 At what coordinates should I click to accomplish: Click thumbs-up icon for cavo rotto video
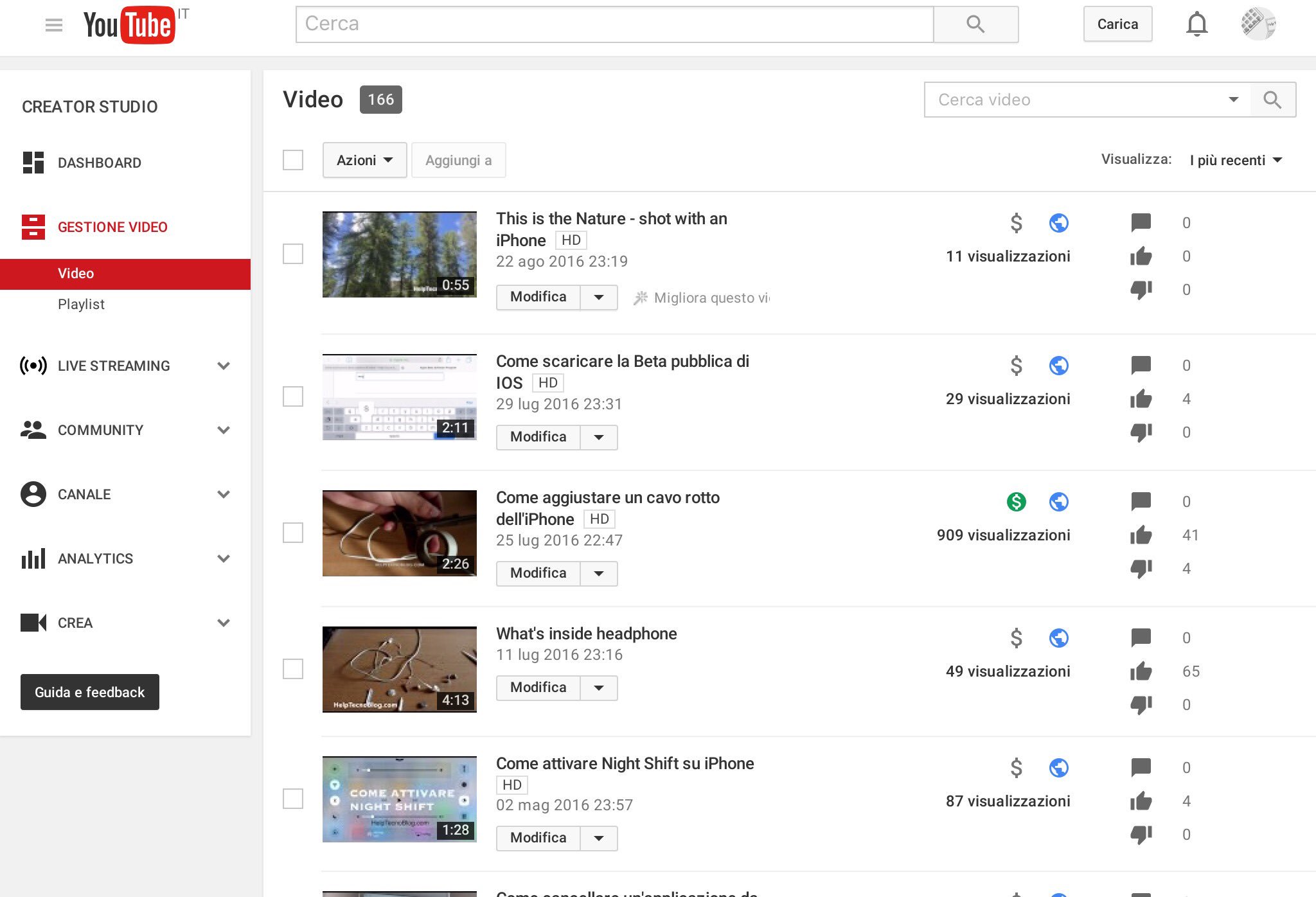[1141, 535]
